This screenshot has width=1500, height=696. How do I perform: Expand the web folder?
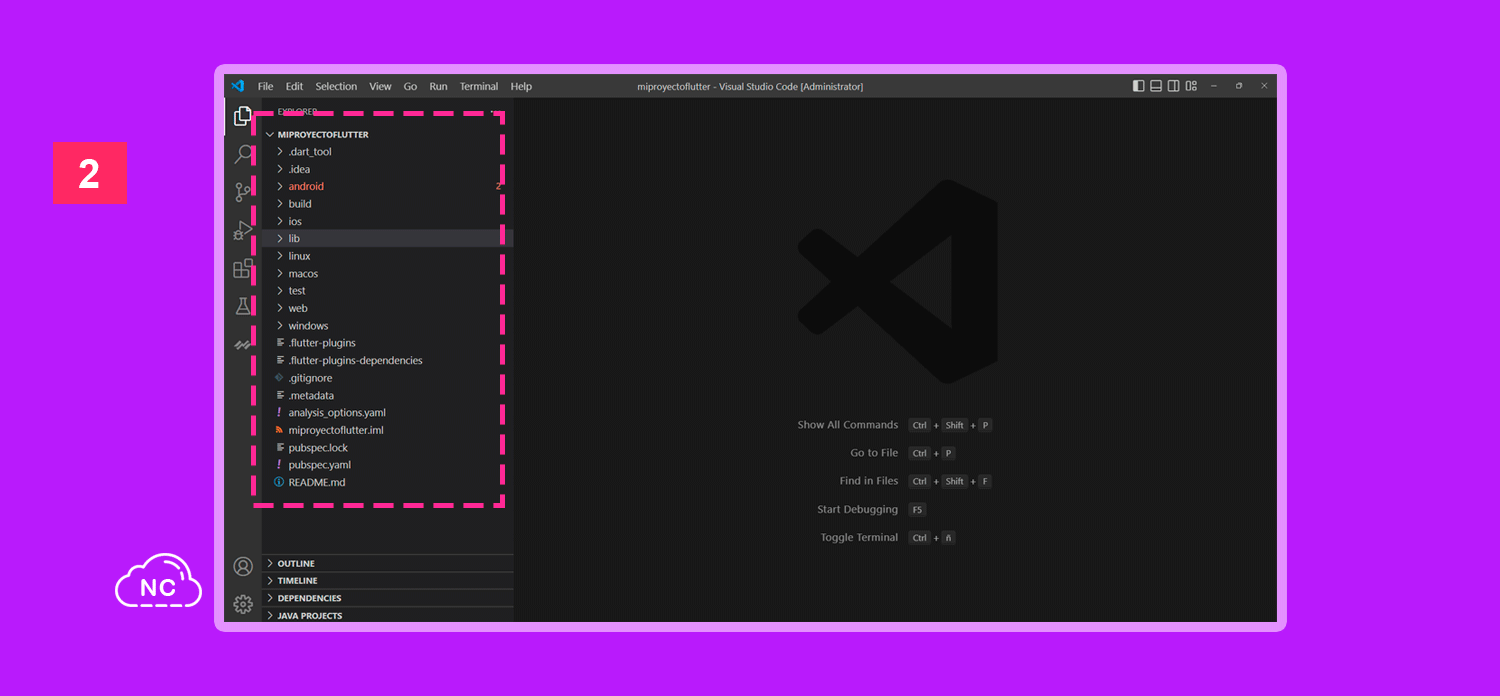pos(387,308)
